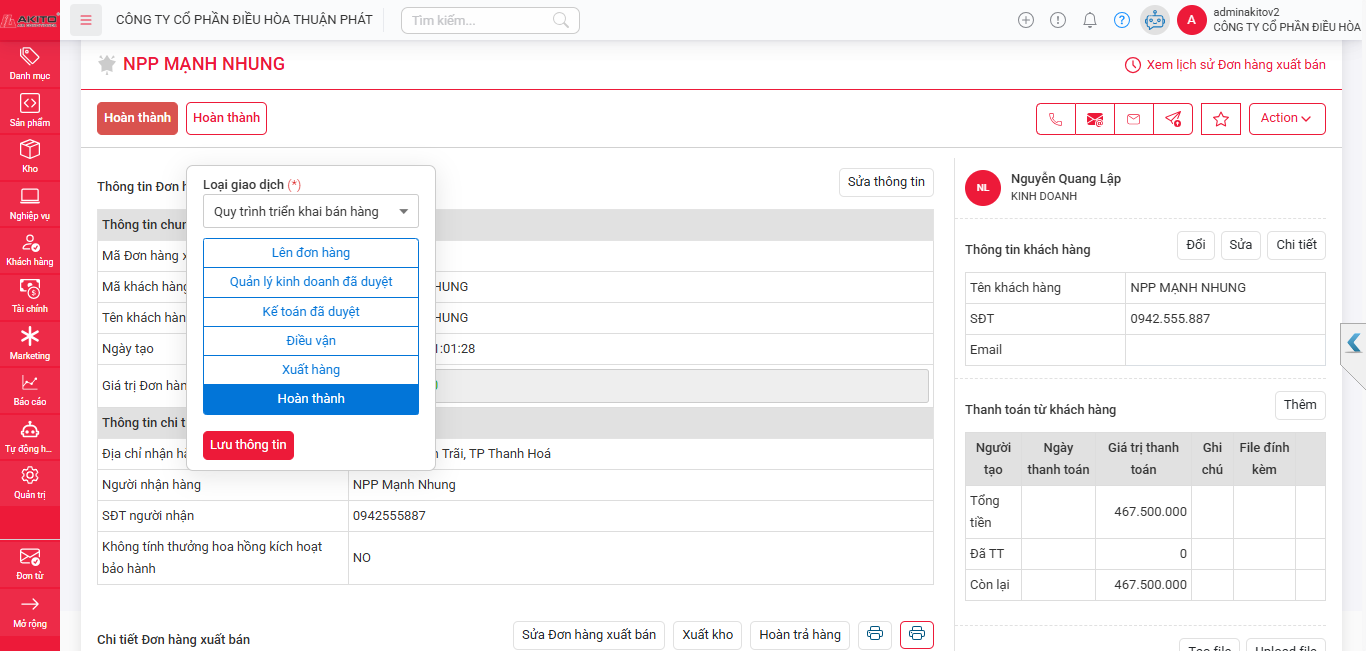
Task: Click the Tìm kiếm search field
Action: (x=480, y=20)
